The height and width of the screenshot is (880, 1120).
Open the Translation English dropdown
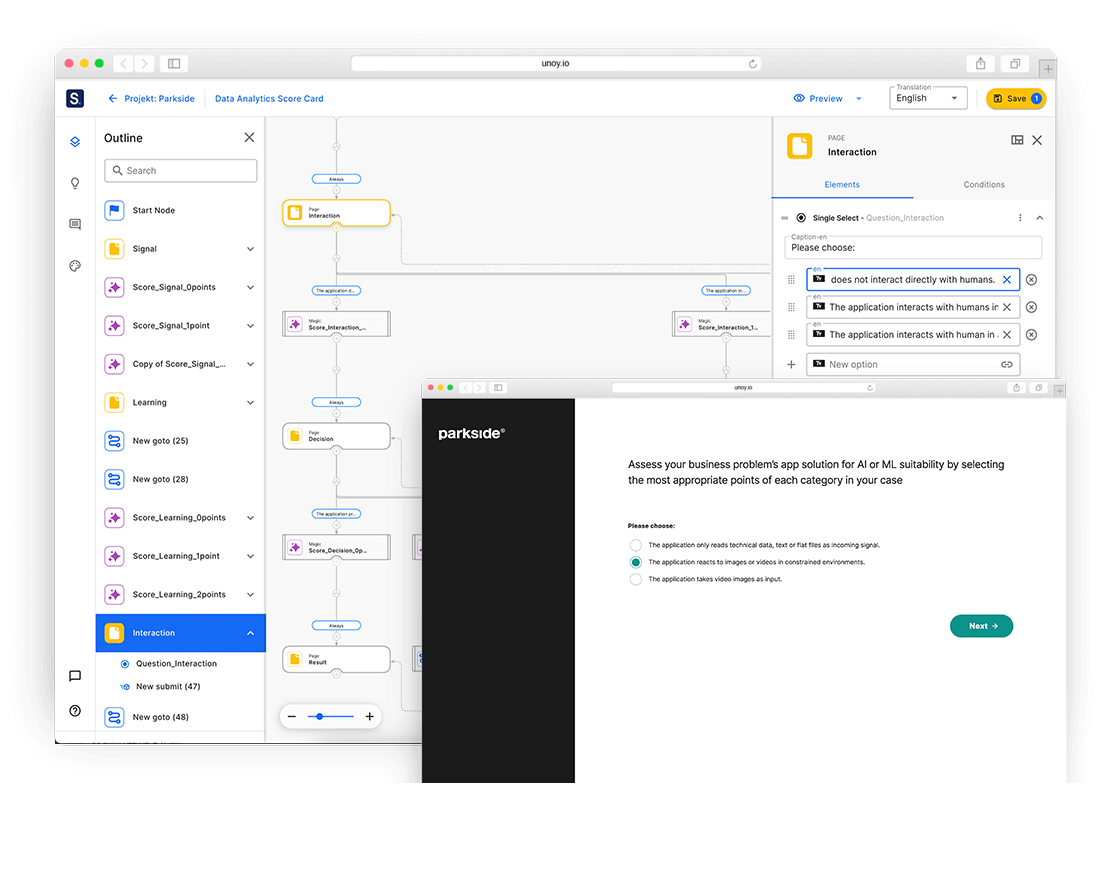click(928, 98)
